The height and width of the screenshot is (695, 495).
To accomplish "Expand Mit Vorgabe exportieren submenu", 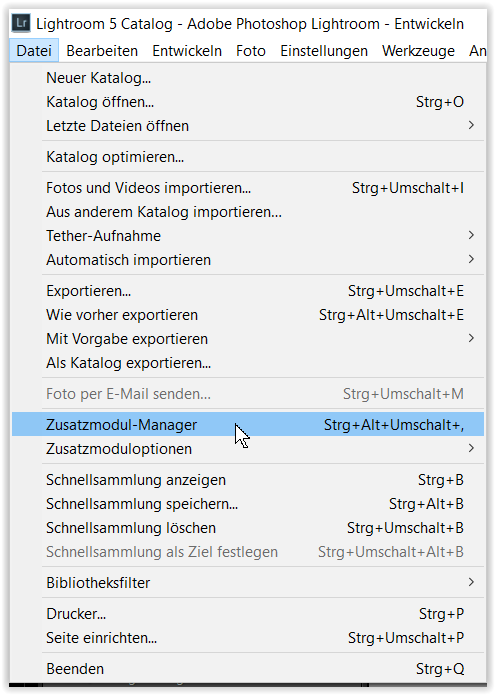I will (248, 339).
